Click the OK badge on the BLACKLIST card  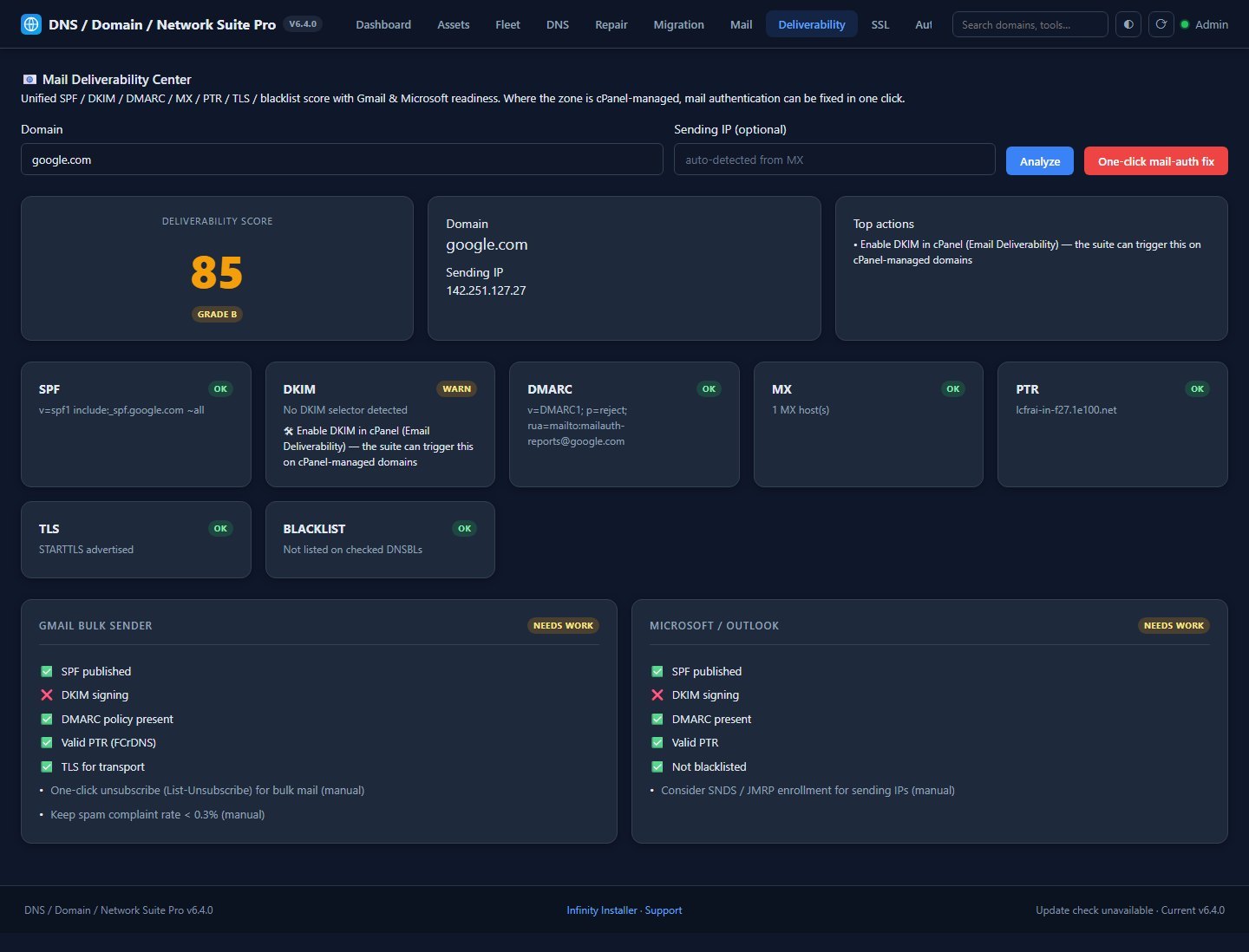tap(465, 529)
